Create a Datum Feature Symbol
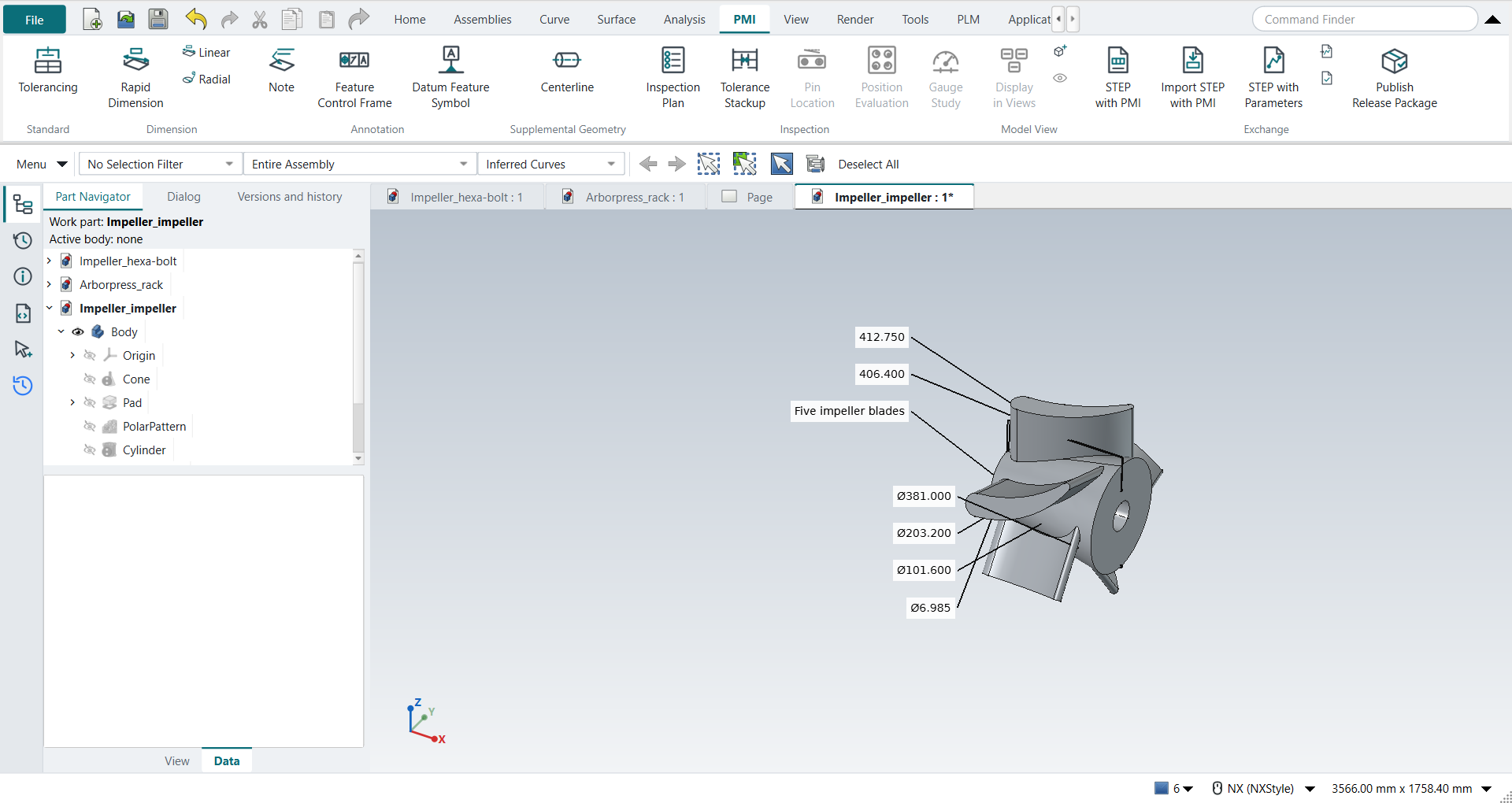The width and height of the screenshot is (1512, 803). click(450, 78)
